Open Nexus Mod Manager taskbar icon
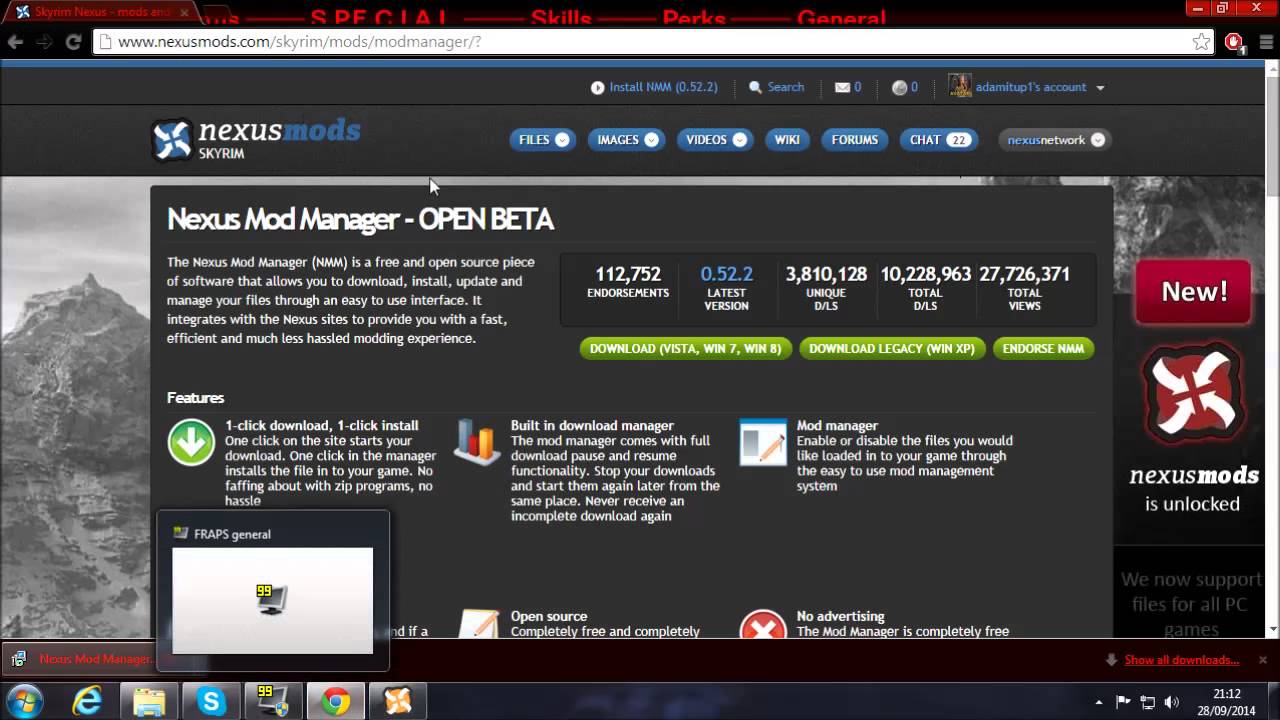The height and width of the screenshot is (720, 1280). [397, 701]
